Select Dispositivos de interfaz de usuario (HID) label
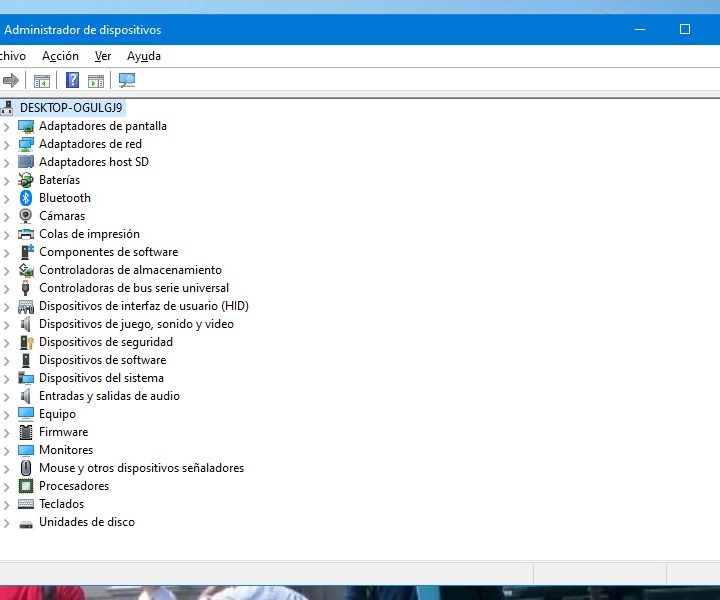 pyautogui.click(x=144, y=306)
